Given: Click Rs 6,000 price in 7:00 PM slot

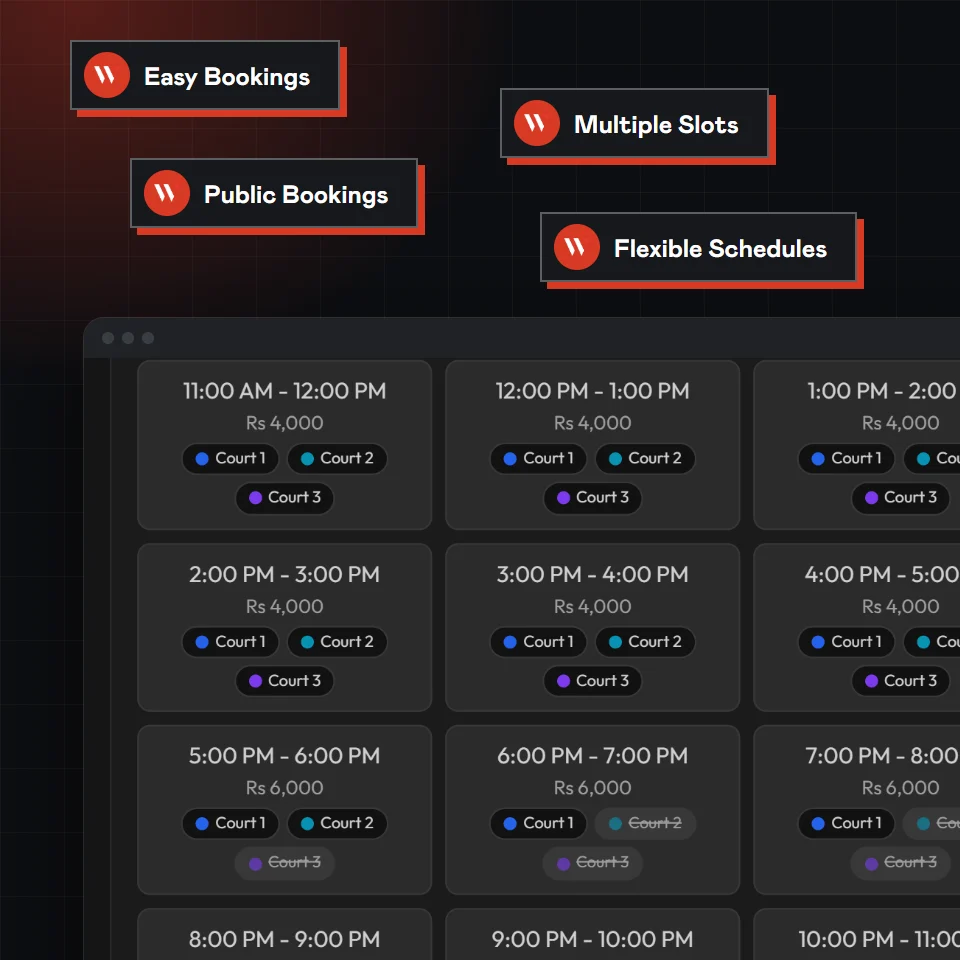Looking at the screenshot, I should [901, 788].
